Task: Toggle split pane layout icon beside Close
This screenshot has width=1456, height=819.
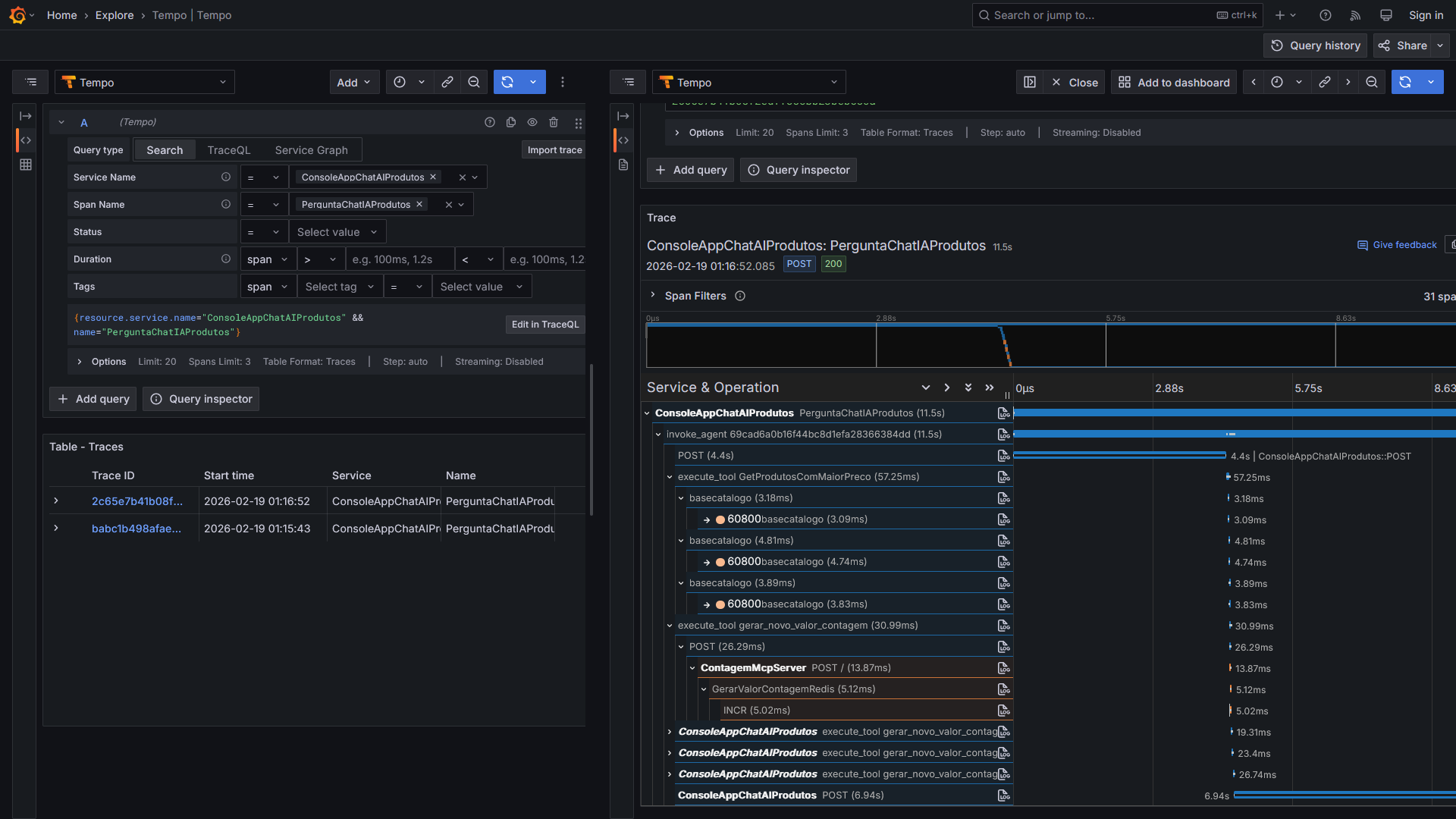Action: click(1030, 82)
